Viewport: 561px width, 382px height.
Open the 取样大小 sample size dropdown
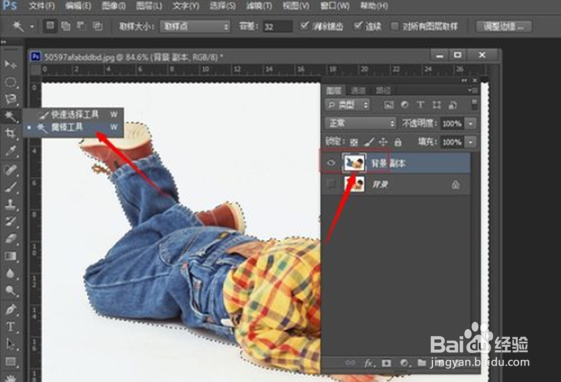pos(195,26)
